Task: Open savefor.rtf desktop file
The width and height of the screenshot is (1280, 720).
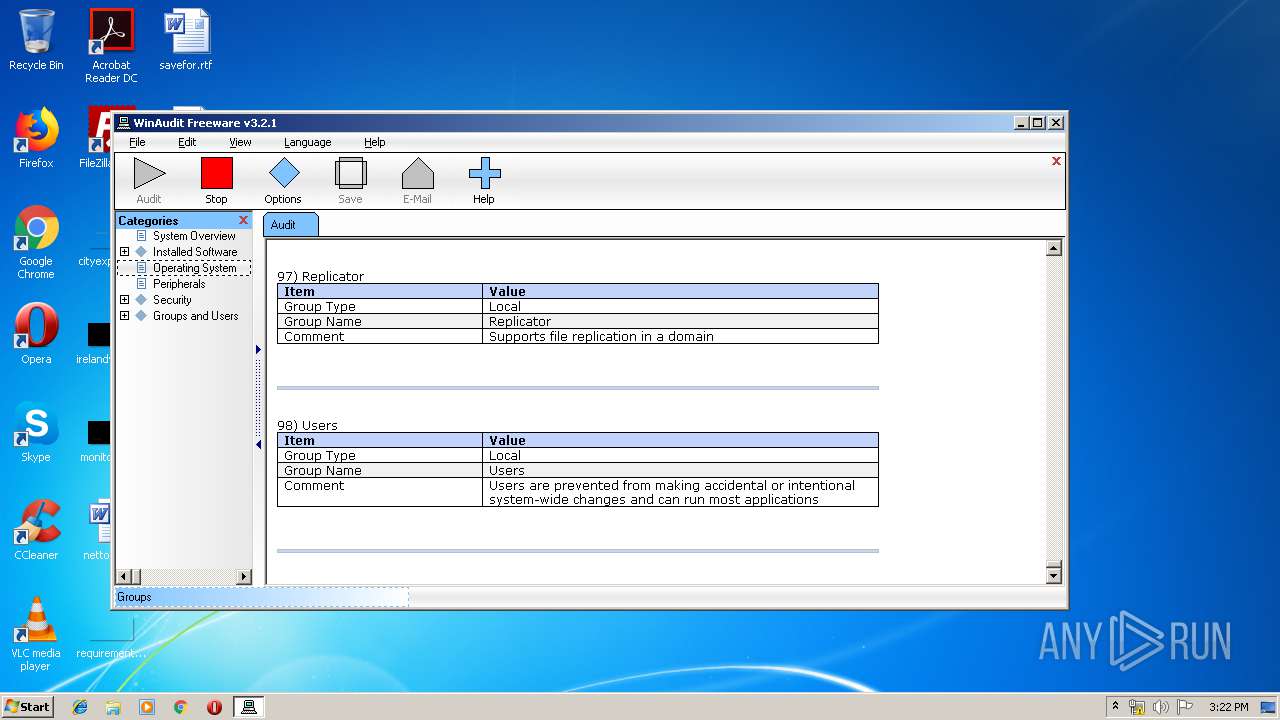Action: (x=186, y=40)
